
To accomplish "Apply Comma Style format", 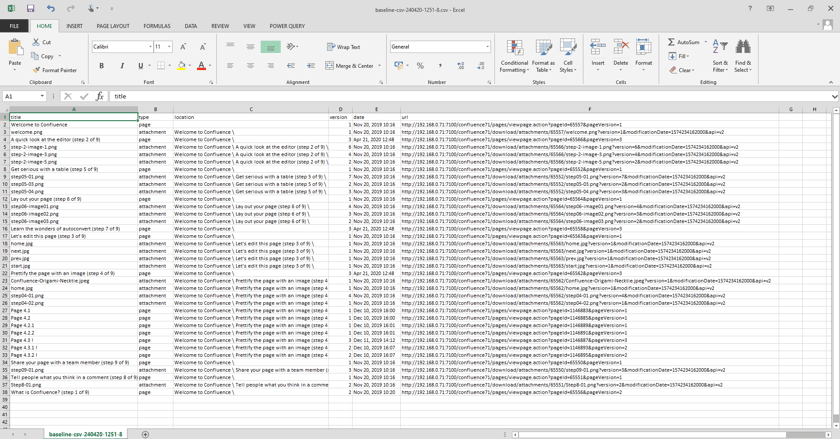I will tap(440, 65).
